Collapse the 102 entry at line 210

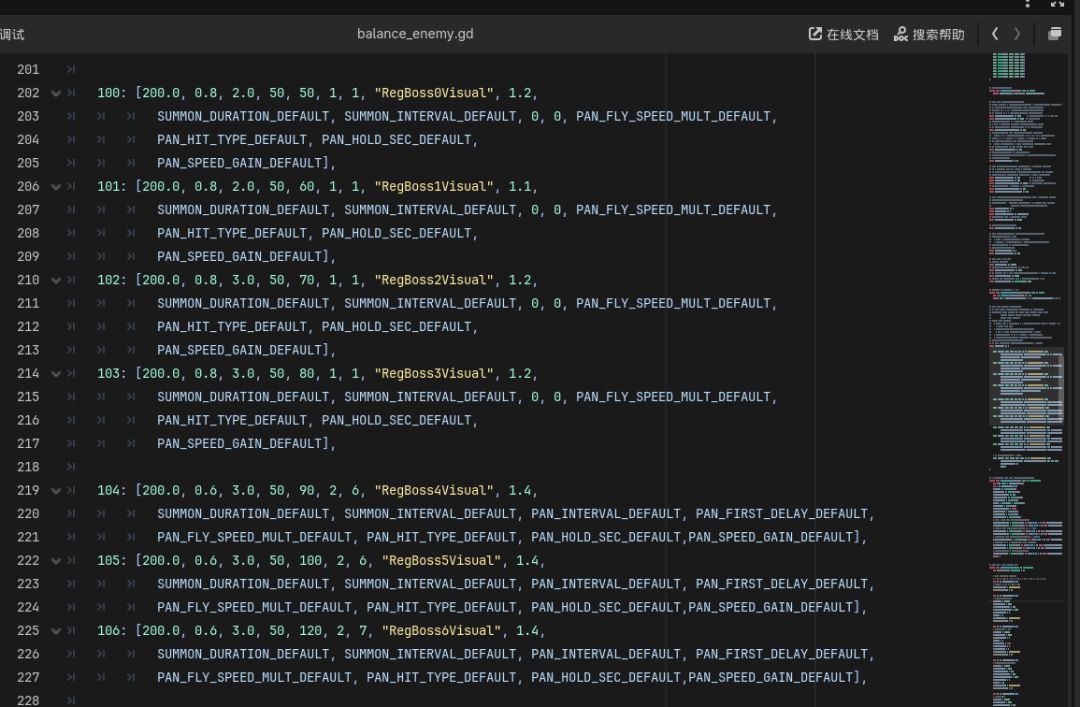tap(56, 280)
